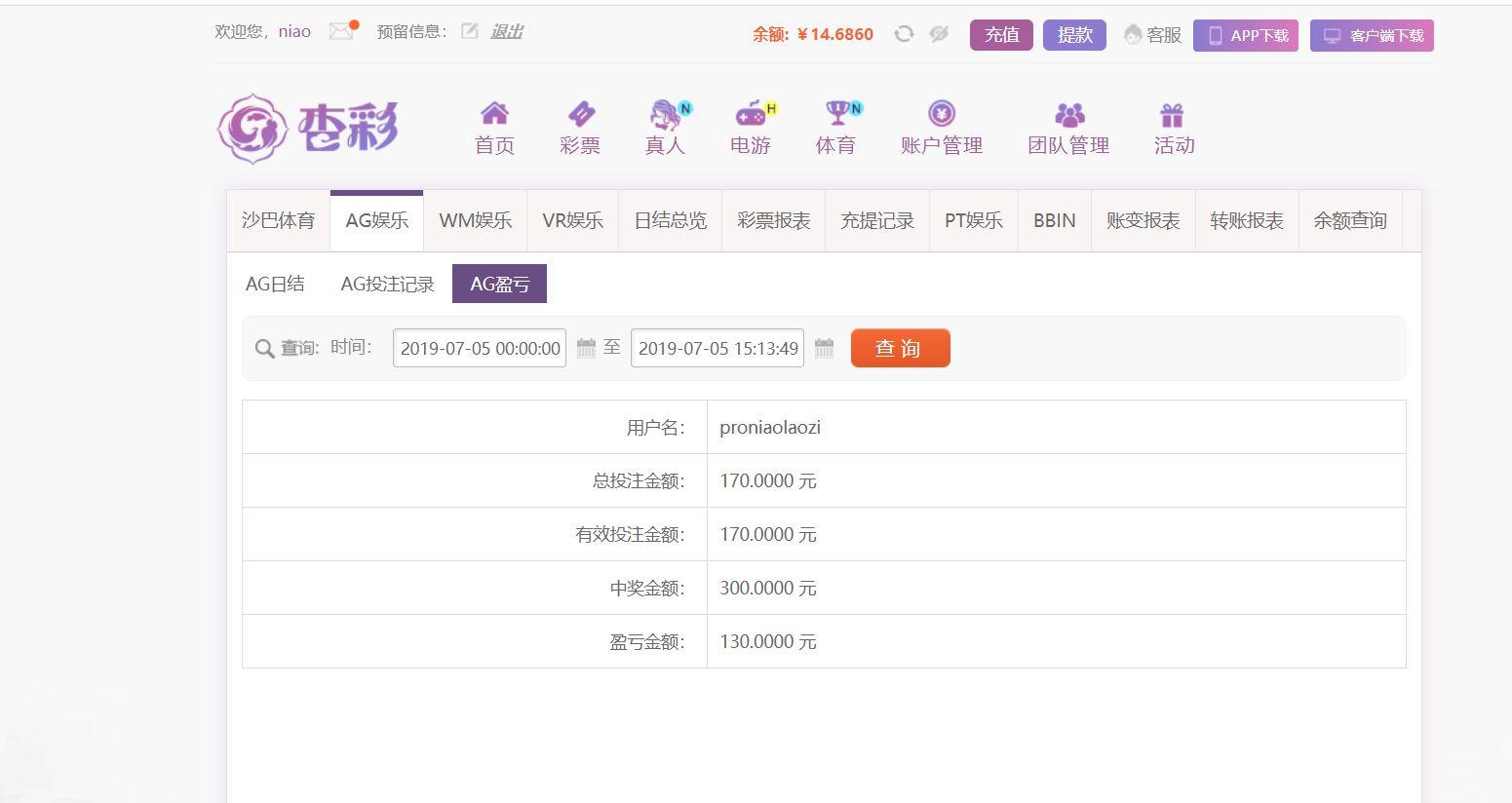Click the 客户端下载 button
Viewport: 1512px width, 803px height.
point(1372,36)
